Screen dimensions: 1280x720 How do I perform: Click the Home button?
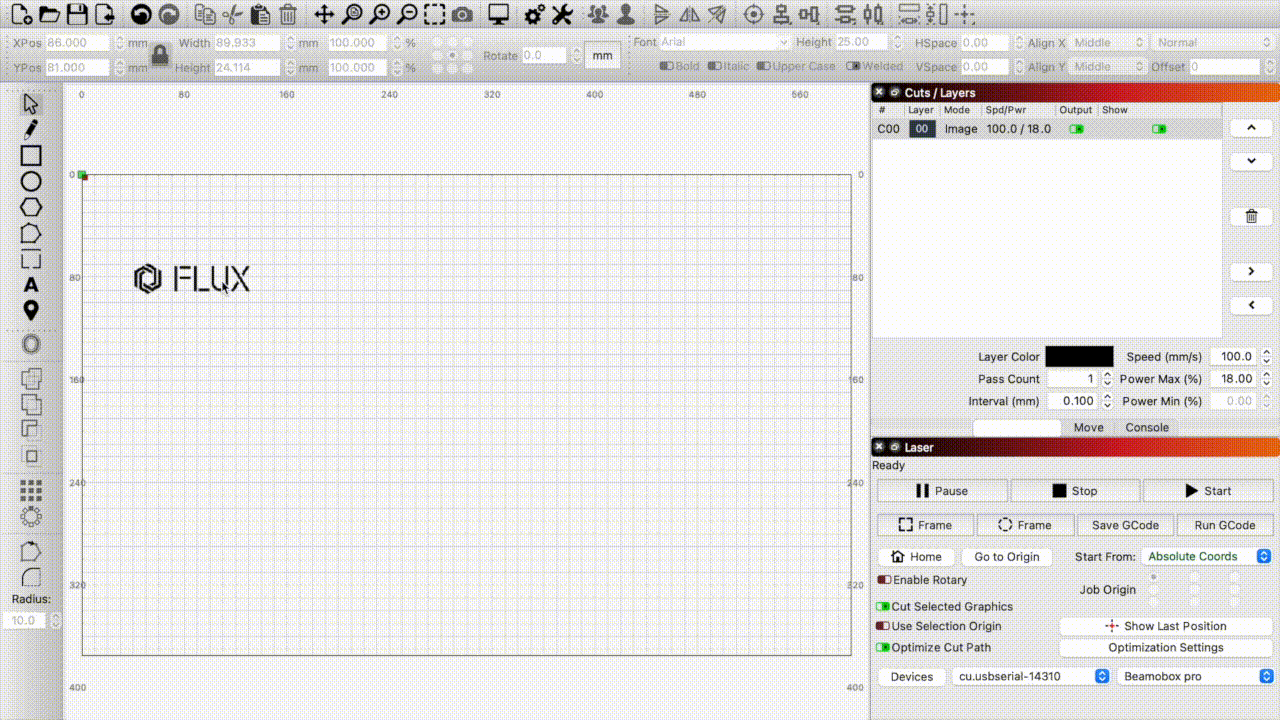pos(916,557)
